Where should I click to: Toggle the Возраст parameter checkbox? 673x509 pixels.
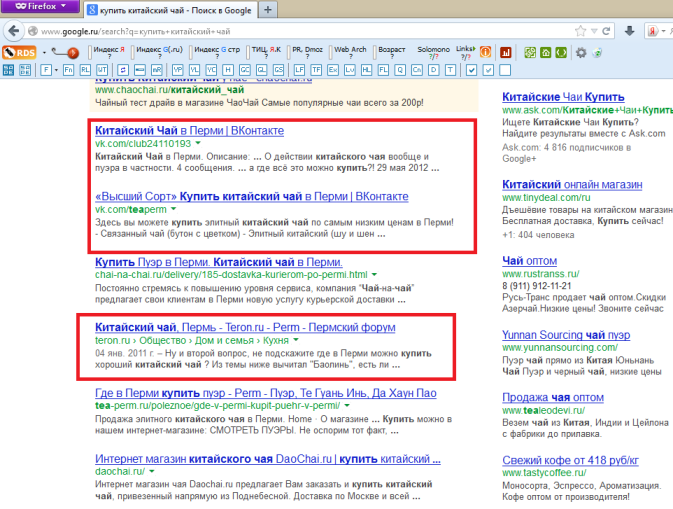pos(375,52)
